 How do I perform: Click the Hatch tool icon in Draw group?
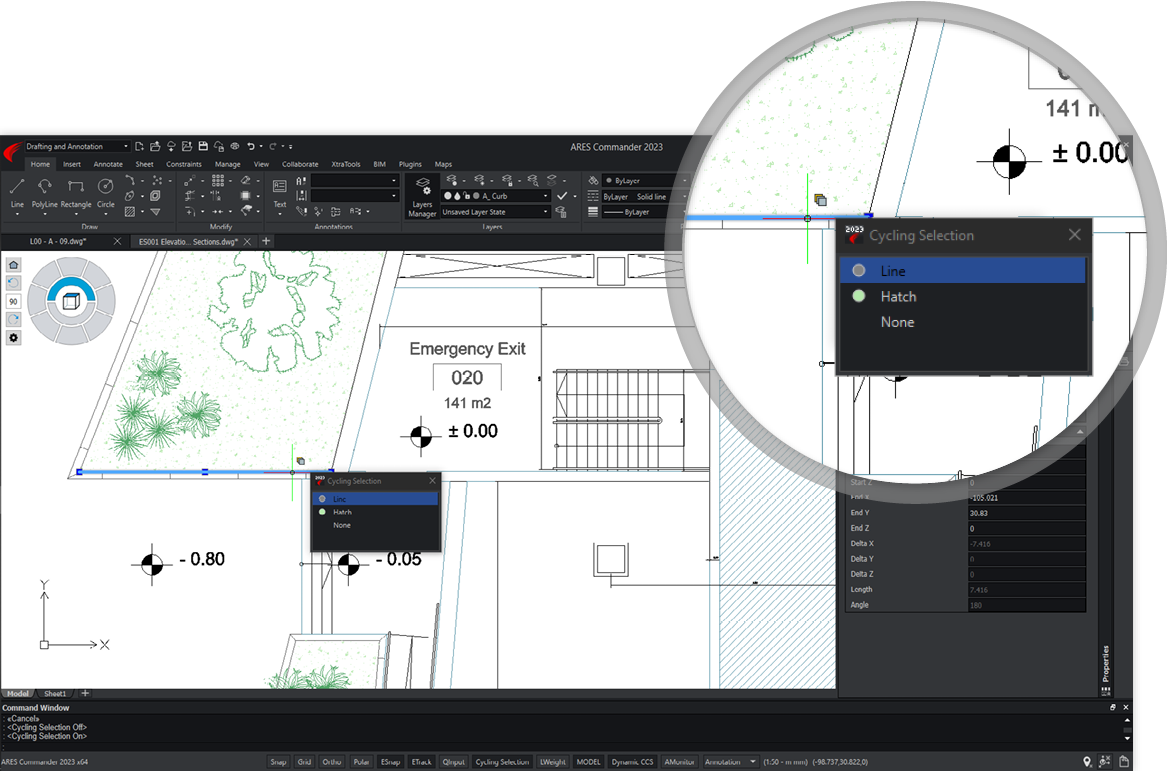pos(130,212)
